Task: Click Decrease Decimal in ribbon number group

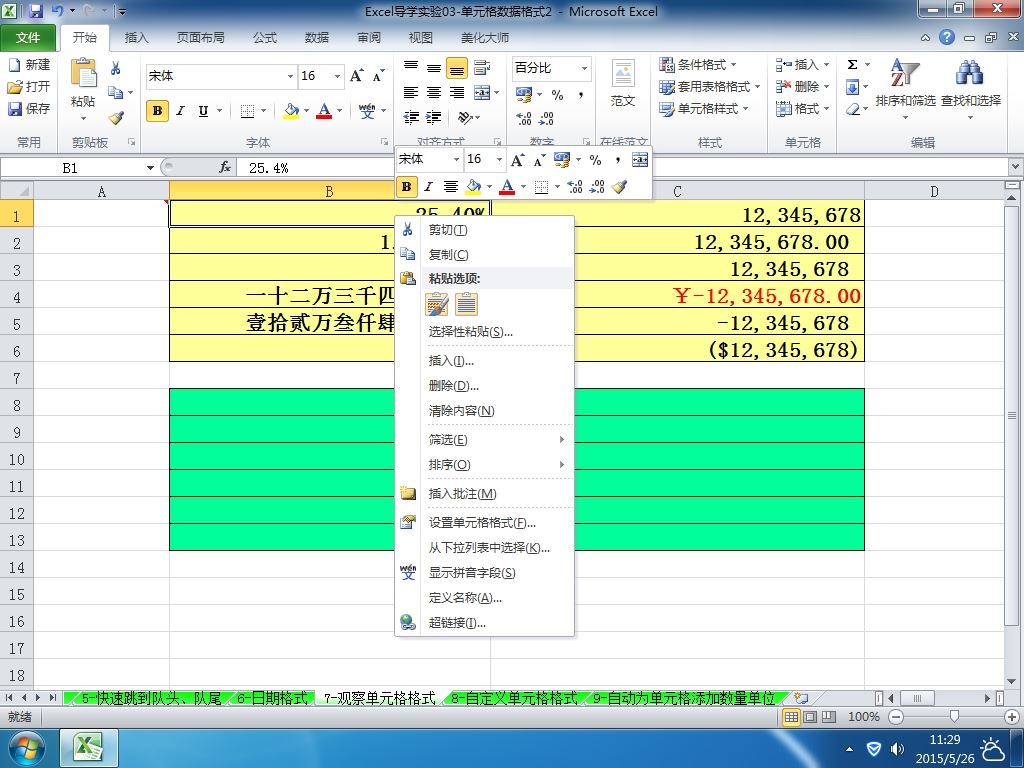Action: tap(547, 118)
